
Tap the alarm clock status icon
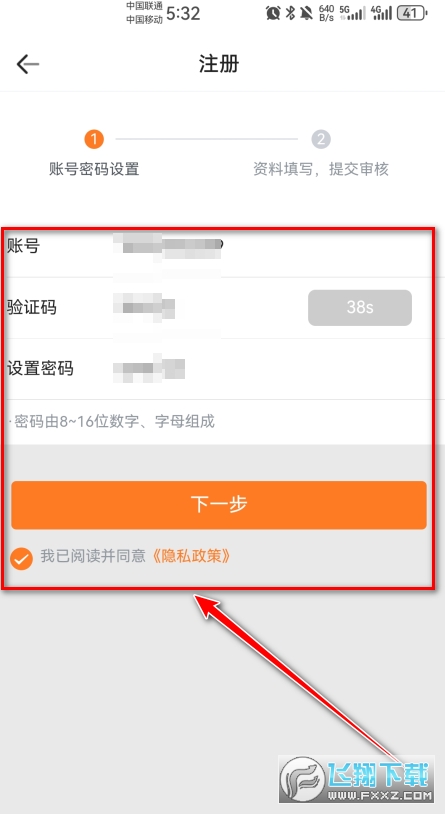[273, 13]
